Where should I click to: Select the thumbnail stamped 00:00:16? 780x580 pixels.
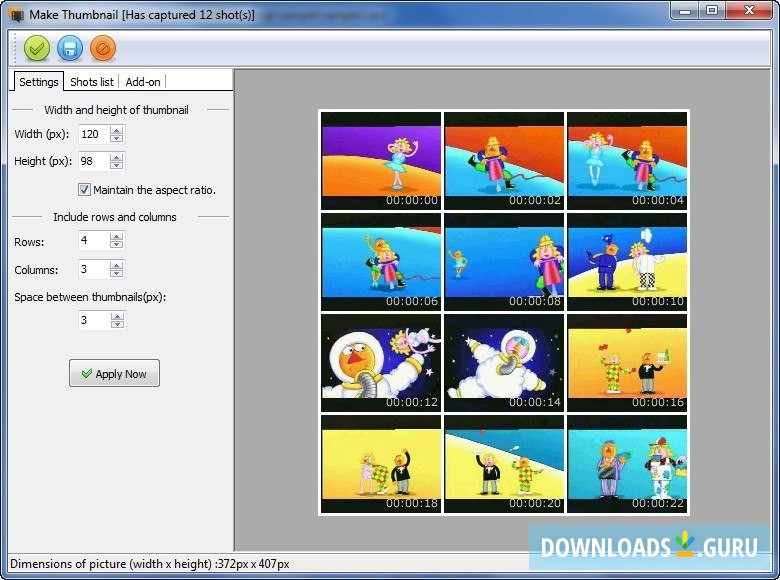pyautogui.click(x=627, y=363)
